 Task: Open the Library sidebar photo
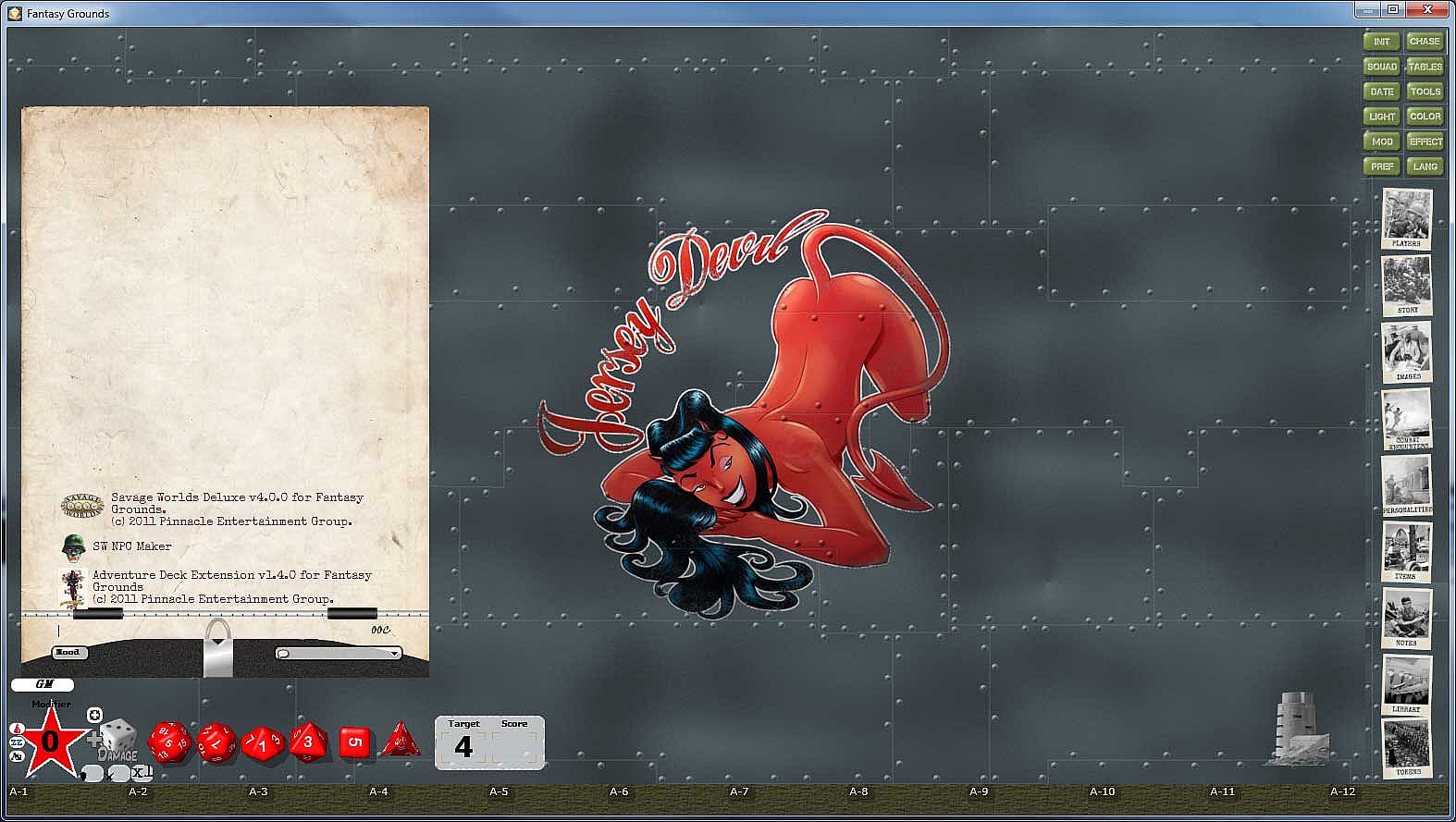(1407, 685)
